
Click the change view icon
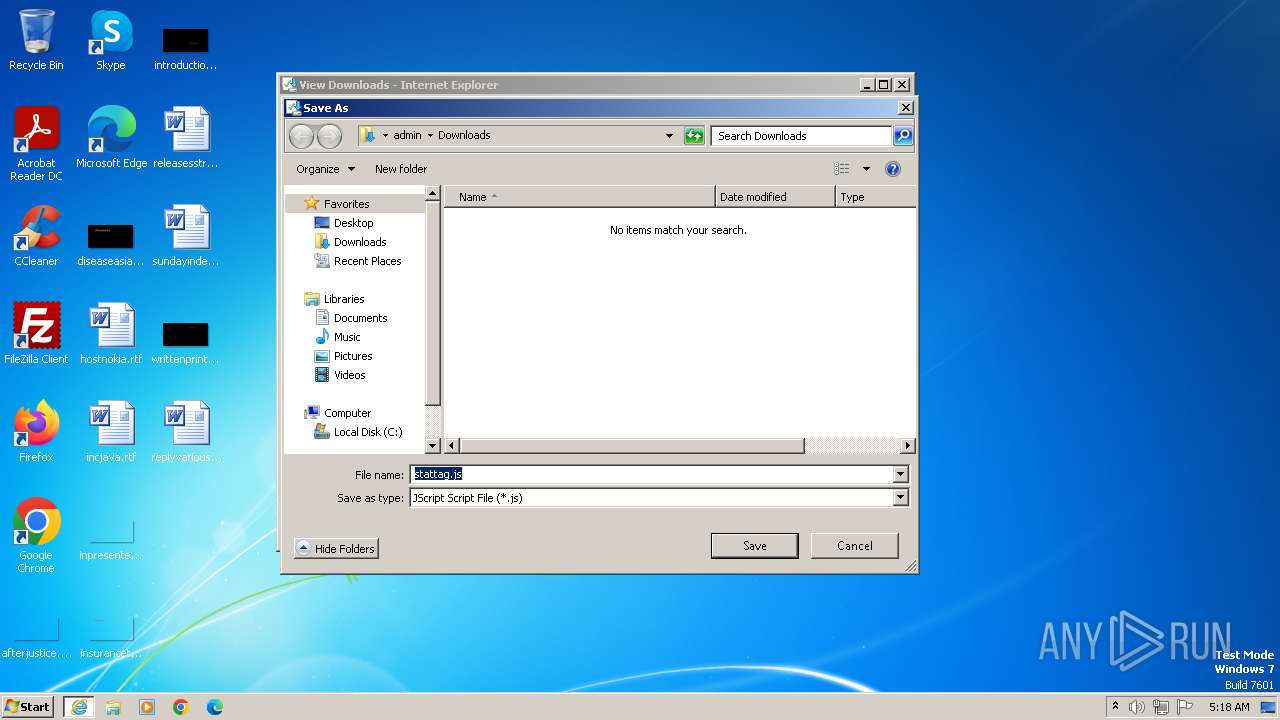pyautogui.click(x=842, y=169)
